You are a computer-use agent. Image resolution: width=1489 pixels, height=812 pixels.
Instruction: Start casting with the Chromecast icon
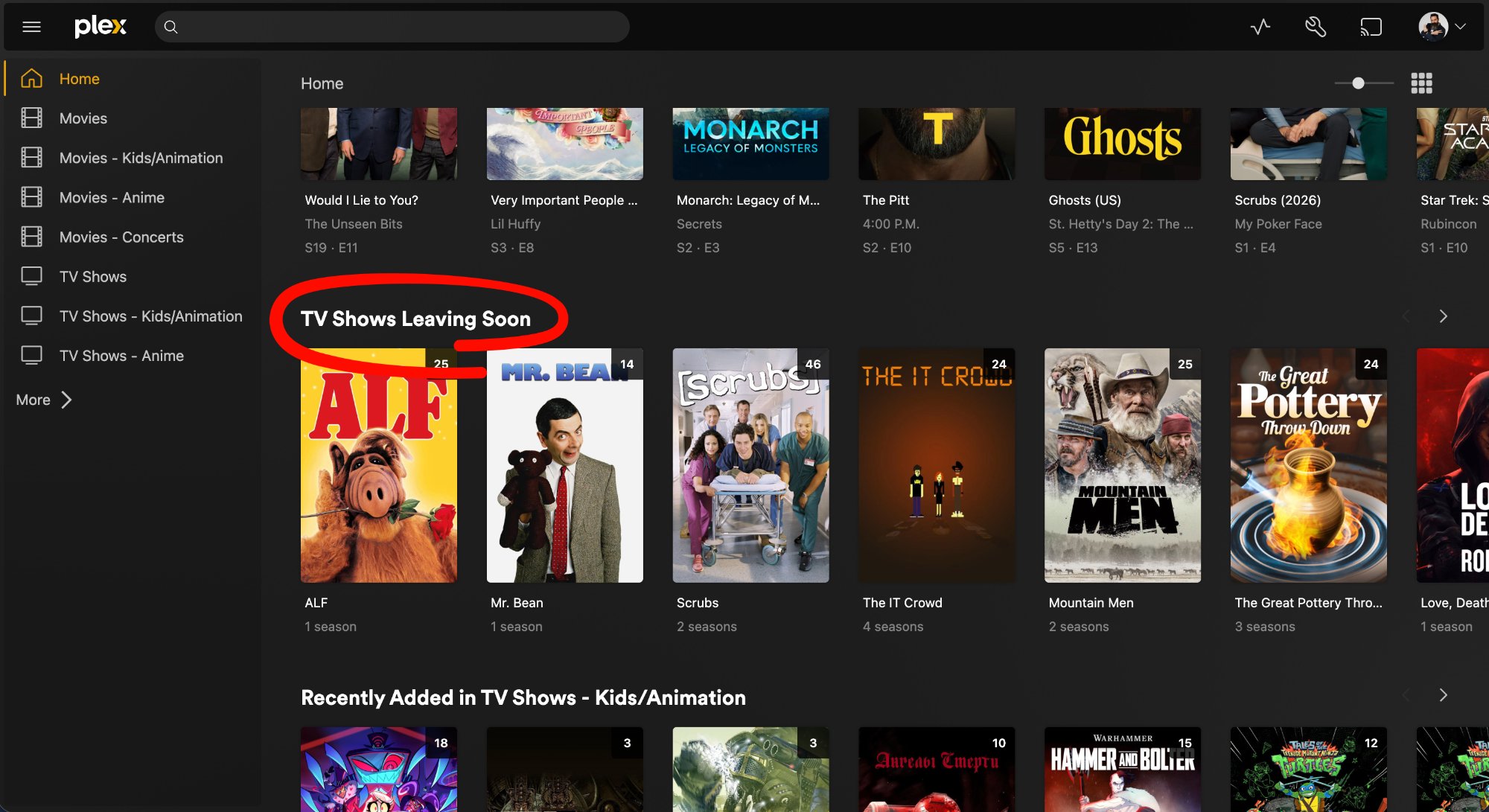[x=1371, y=26]
